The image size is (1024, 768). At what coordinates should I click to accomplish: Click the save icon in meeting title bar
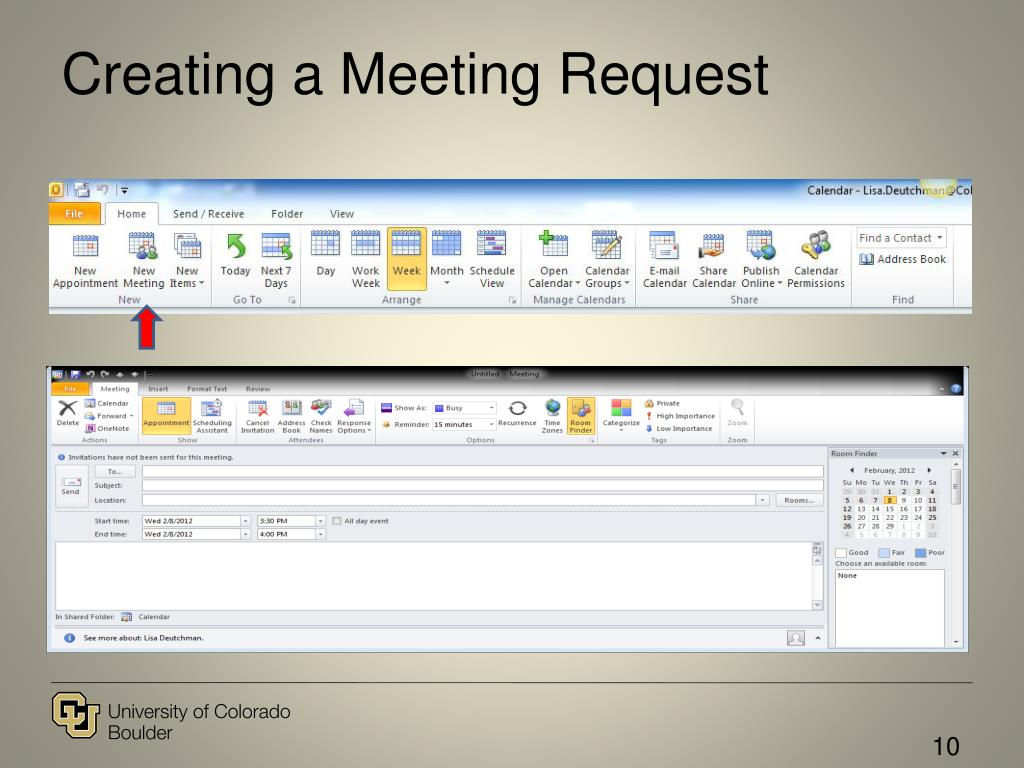pyautogui.click(x=75, y=375)
